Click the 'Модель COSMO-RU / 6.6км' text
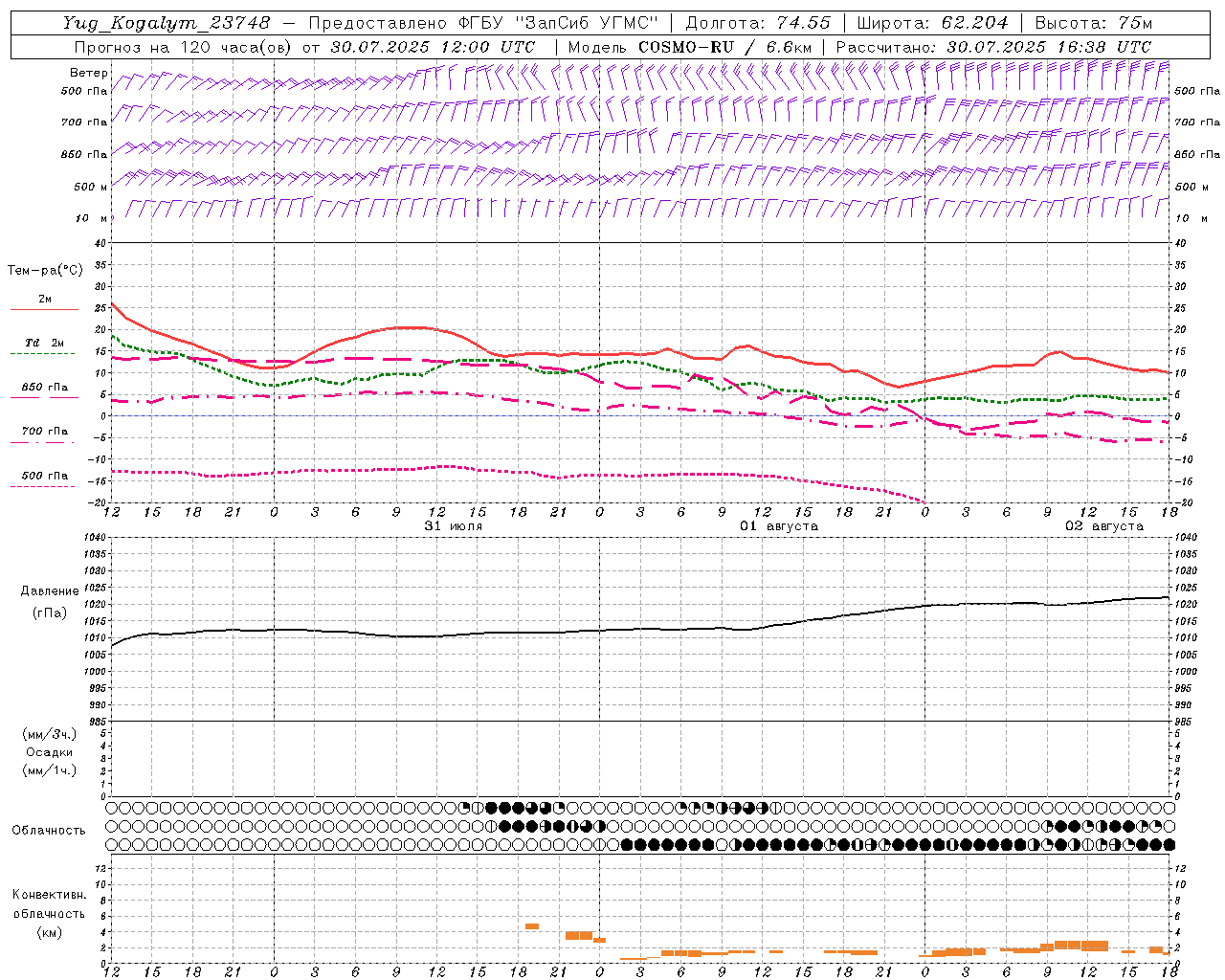 [x=690, y=47]
